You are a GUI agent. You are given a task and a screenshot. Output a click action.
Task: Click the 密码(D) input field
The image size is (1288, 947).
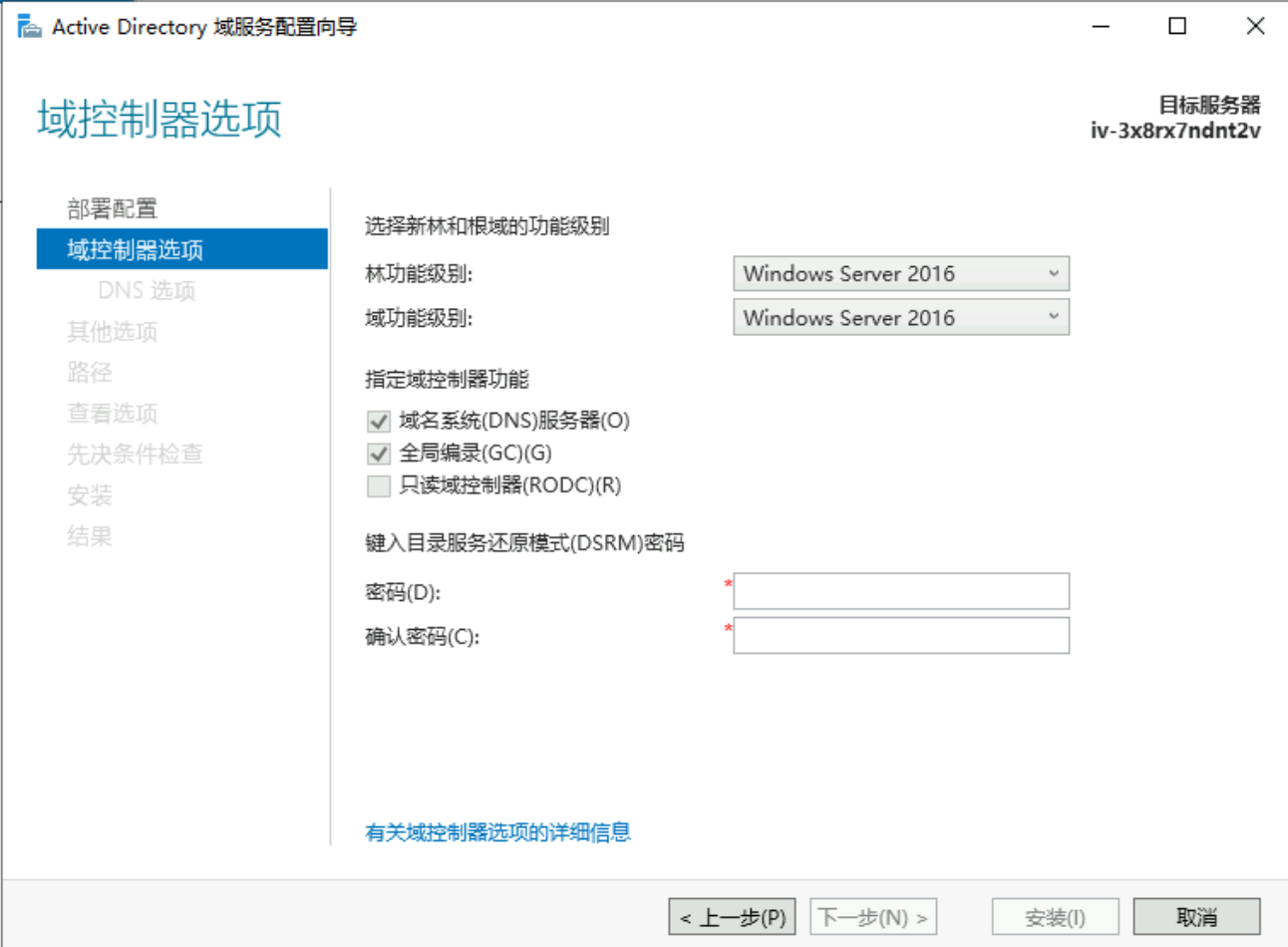click(x=901, y=591)
